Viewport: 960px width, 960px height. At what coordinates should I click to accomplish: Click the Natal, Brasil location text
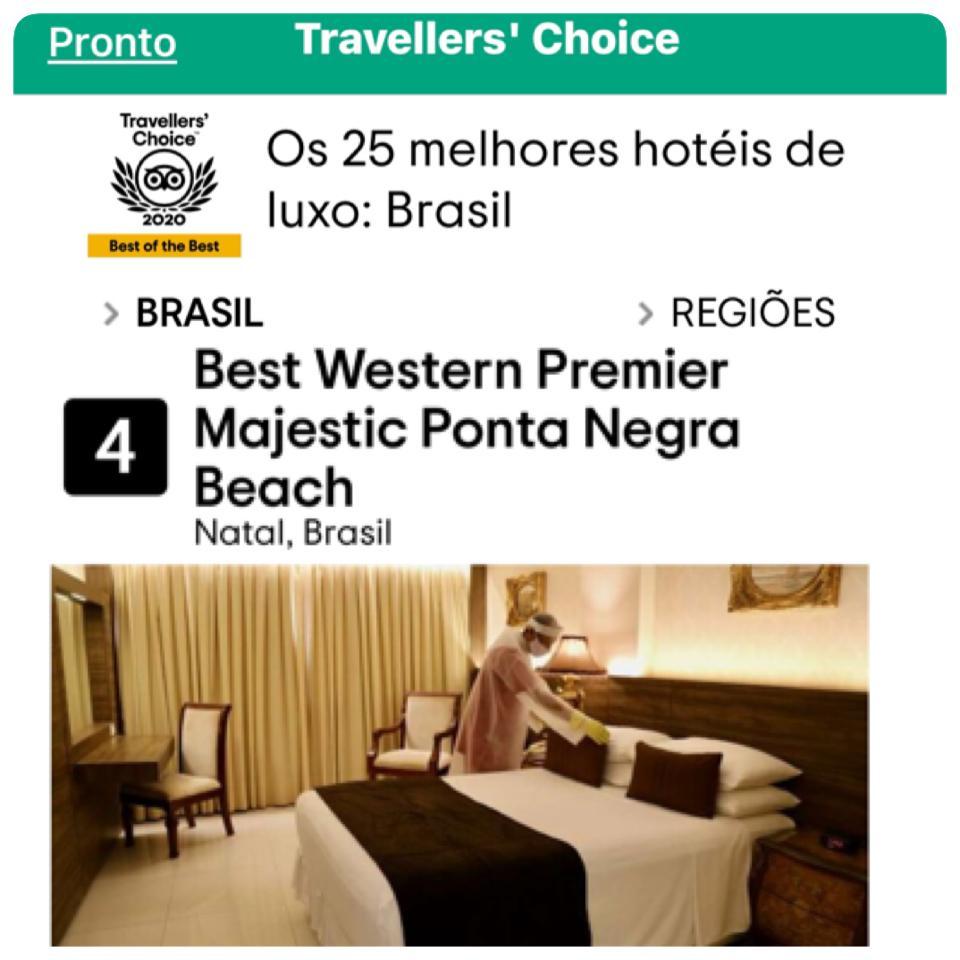(293, 533)
